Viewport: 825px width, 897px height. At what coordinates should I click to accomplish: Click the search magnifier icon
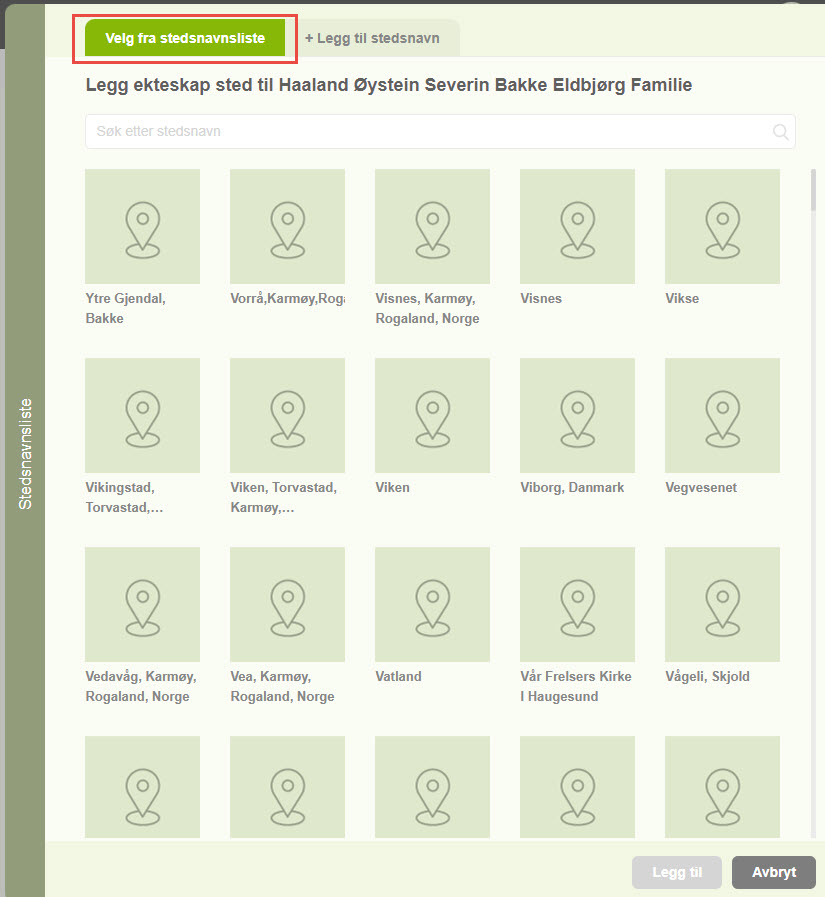click(x=780, y=132)
